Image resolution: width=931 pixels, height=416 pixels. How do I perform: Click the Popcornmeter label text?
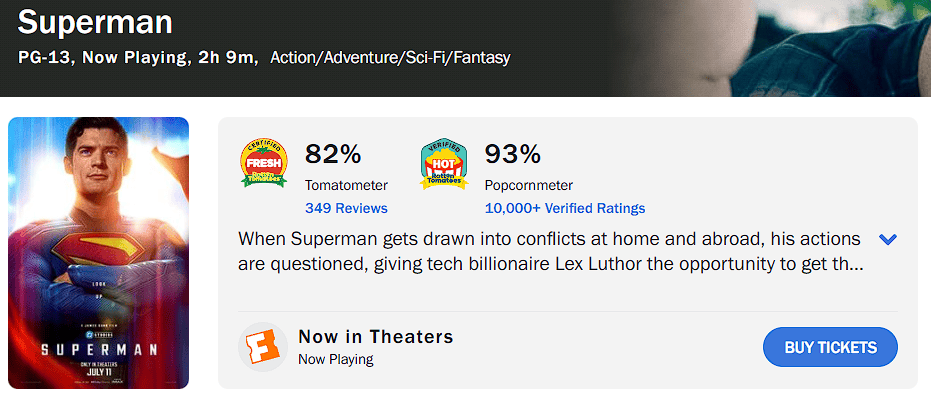click(x=528, y=185)
